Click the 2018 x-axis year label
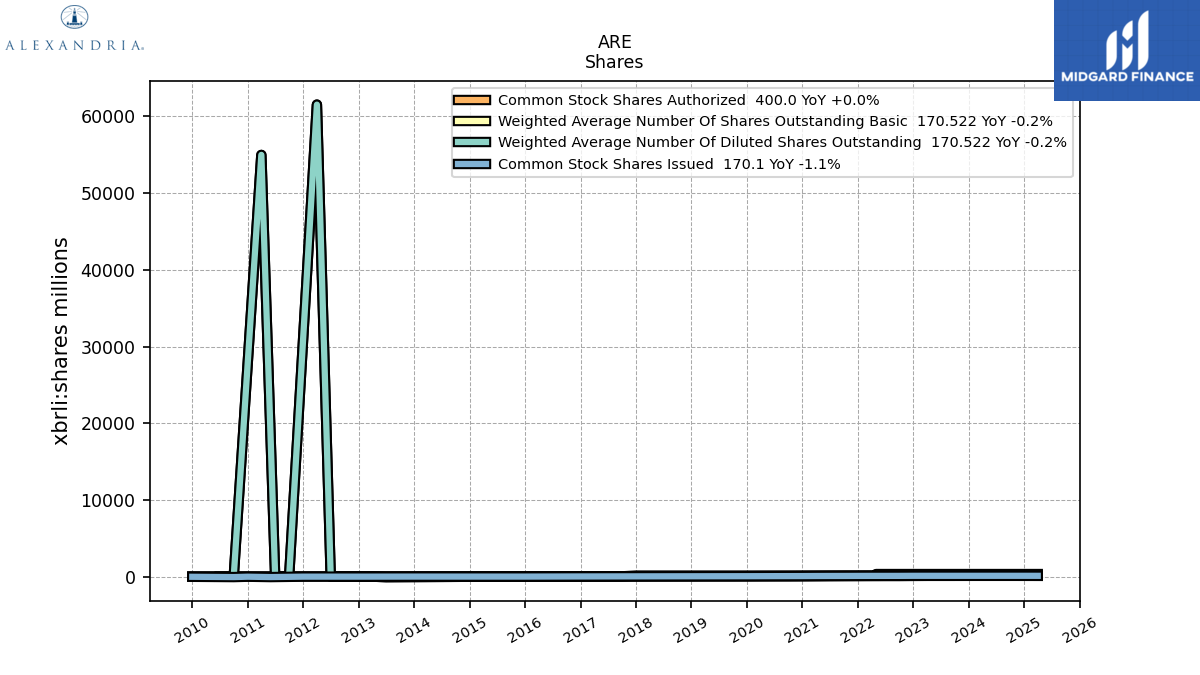 tap(636, 629)
